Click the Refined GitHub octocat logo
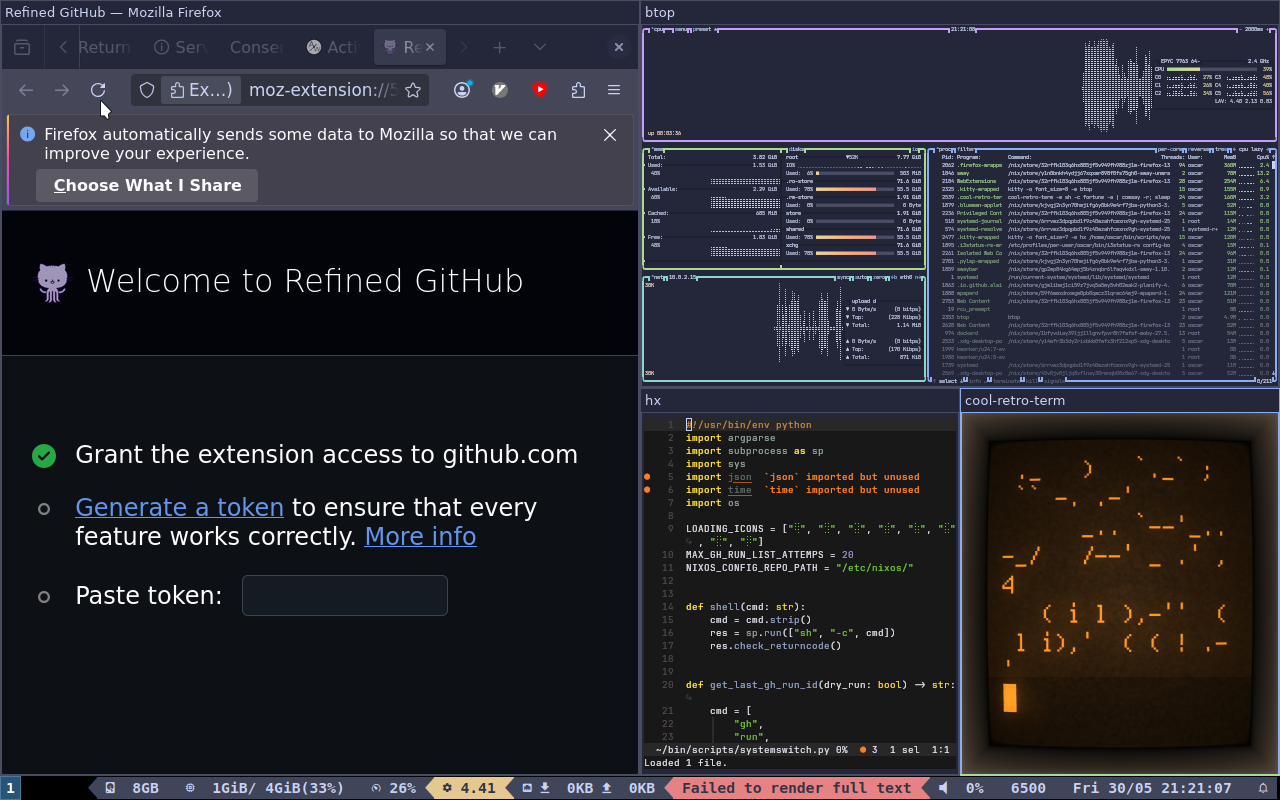 tap(53, 282)
